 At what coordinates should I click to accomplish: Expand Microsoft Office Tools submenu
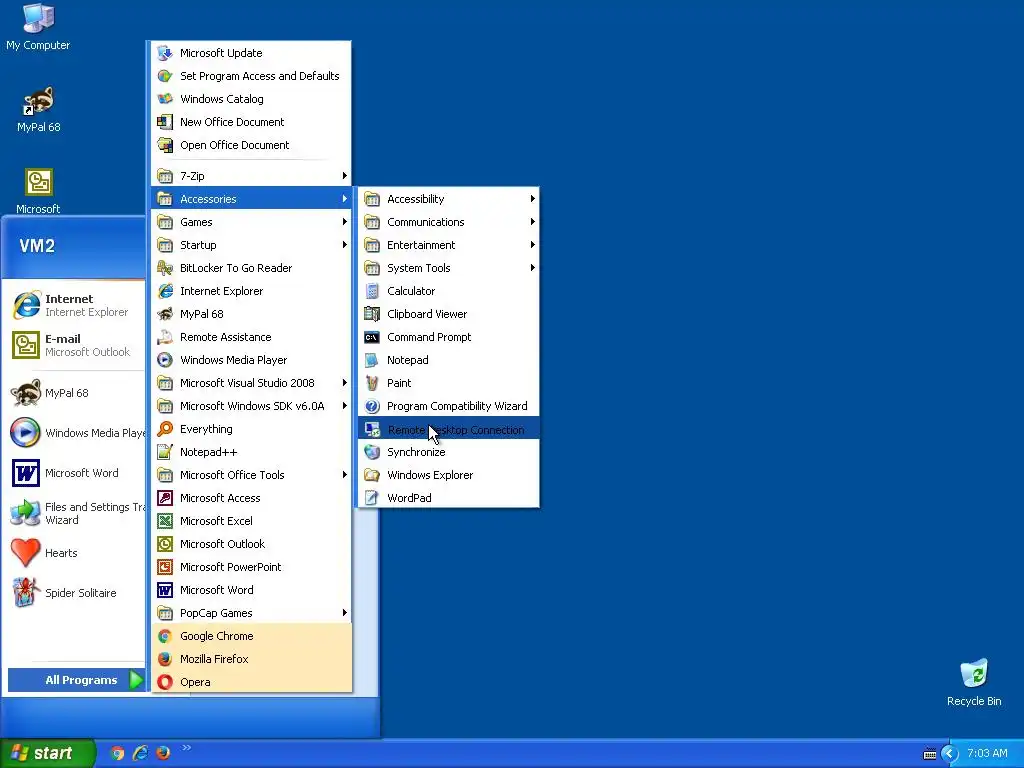pos(251,475)
